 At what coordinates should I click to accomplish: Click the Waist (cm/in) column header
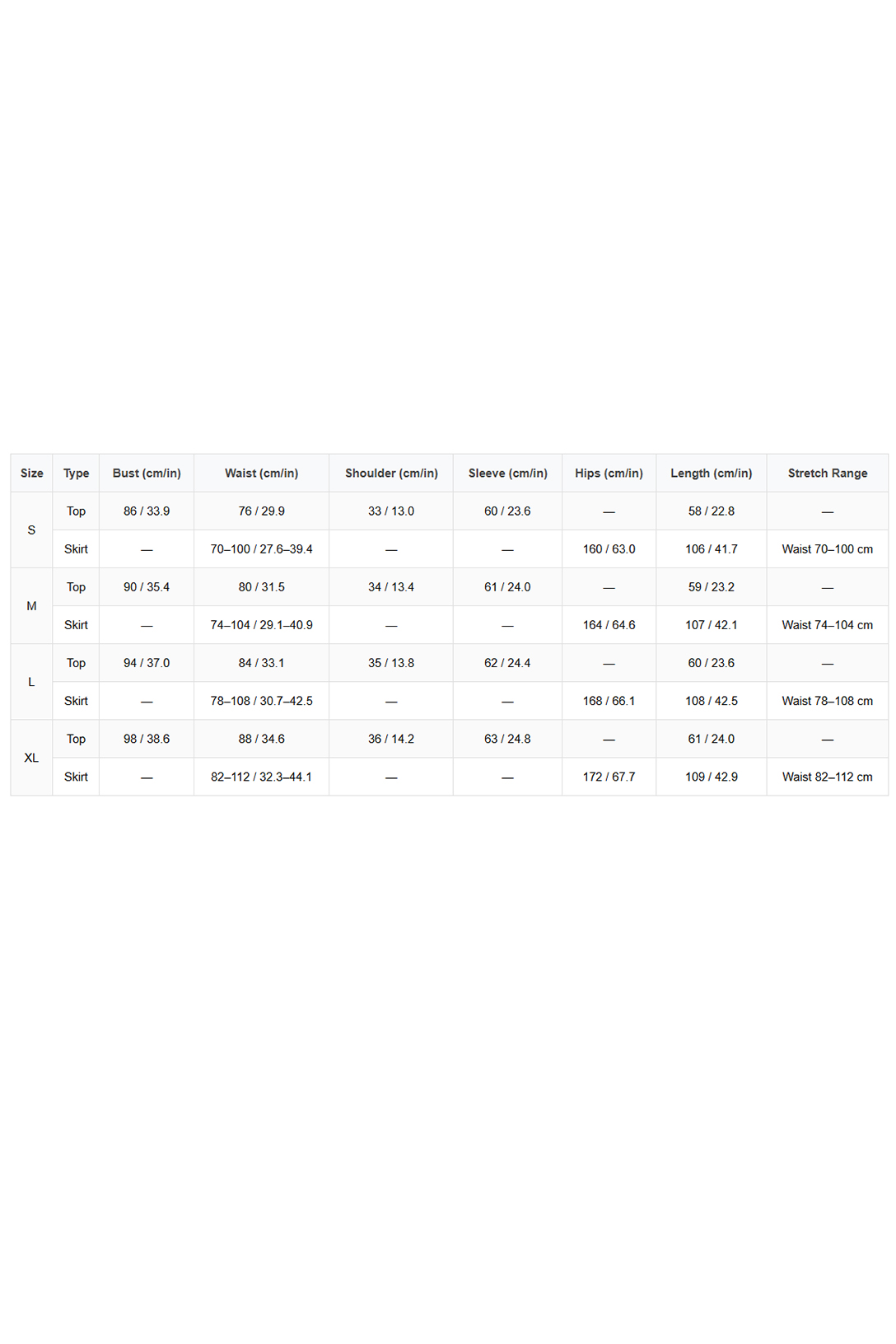[x=261, y=474]
